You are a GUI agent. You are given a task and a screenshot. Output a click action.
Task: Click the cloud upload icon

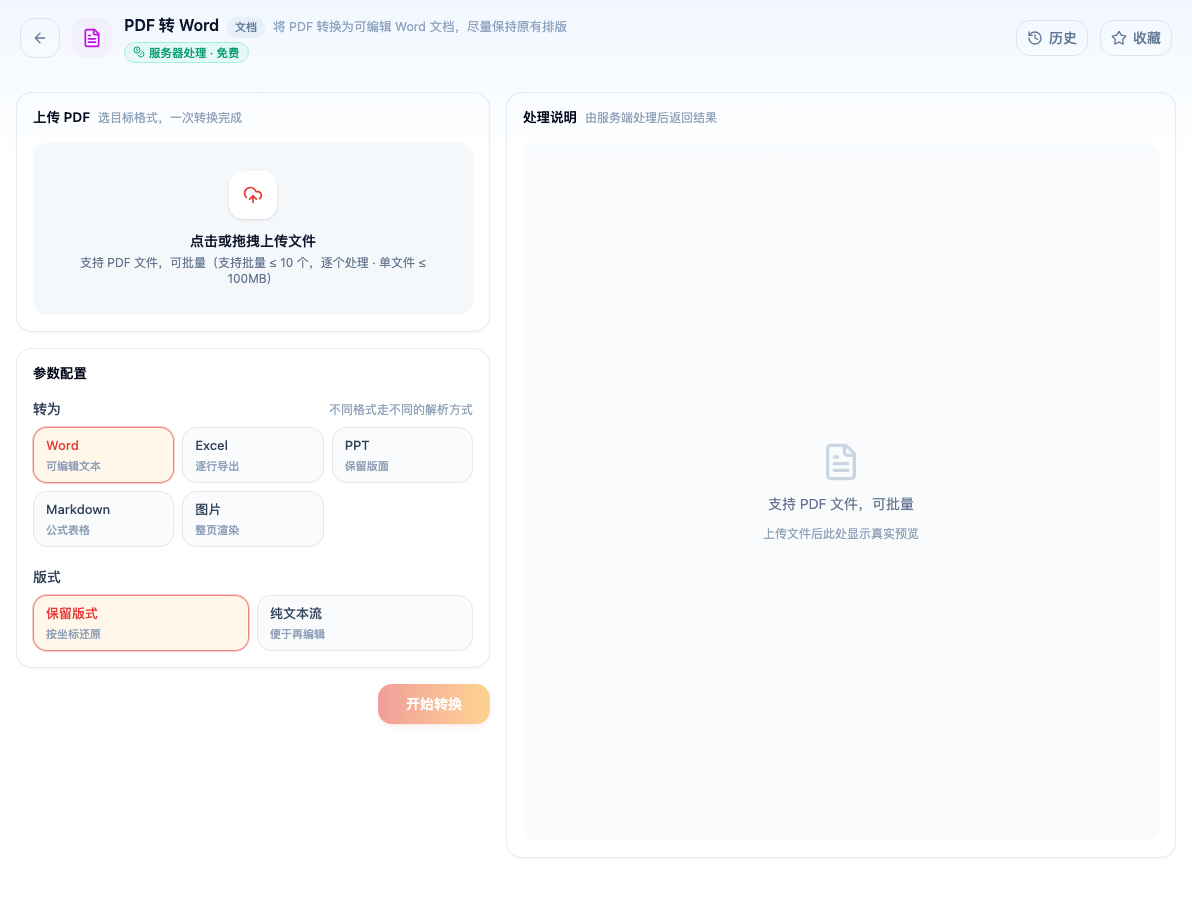pyautogui.click(x=253, y=195)
